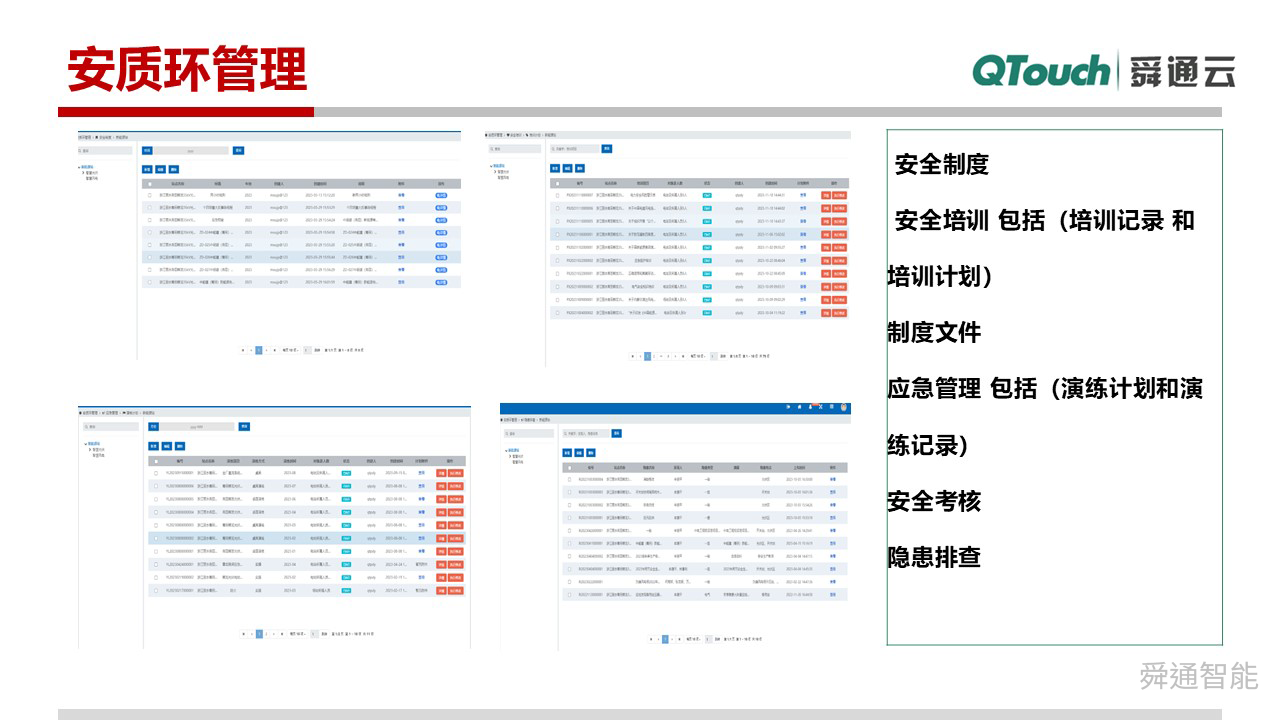
Task: Click the breadcrumb home icon above the training table
Action: point(485,135)
